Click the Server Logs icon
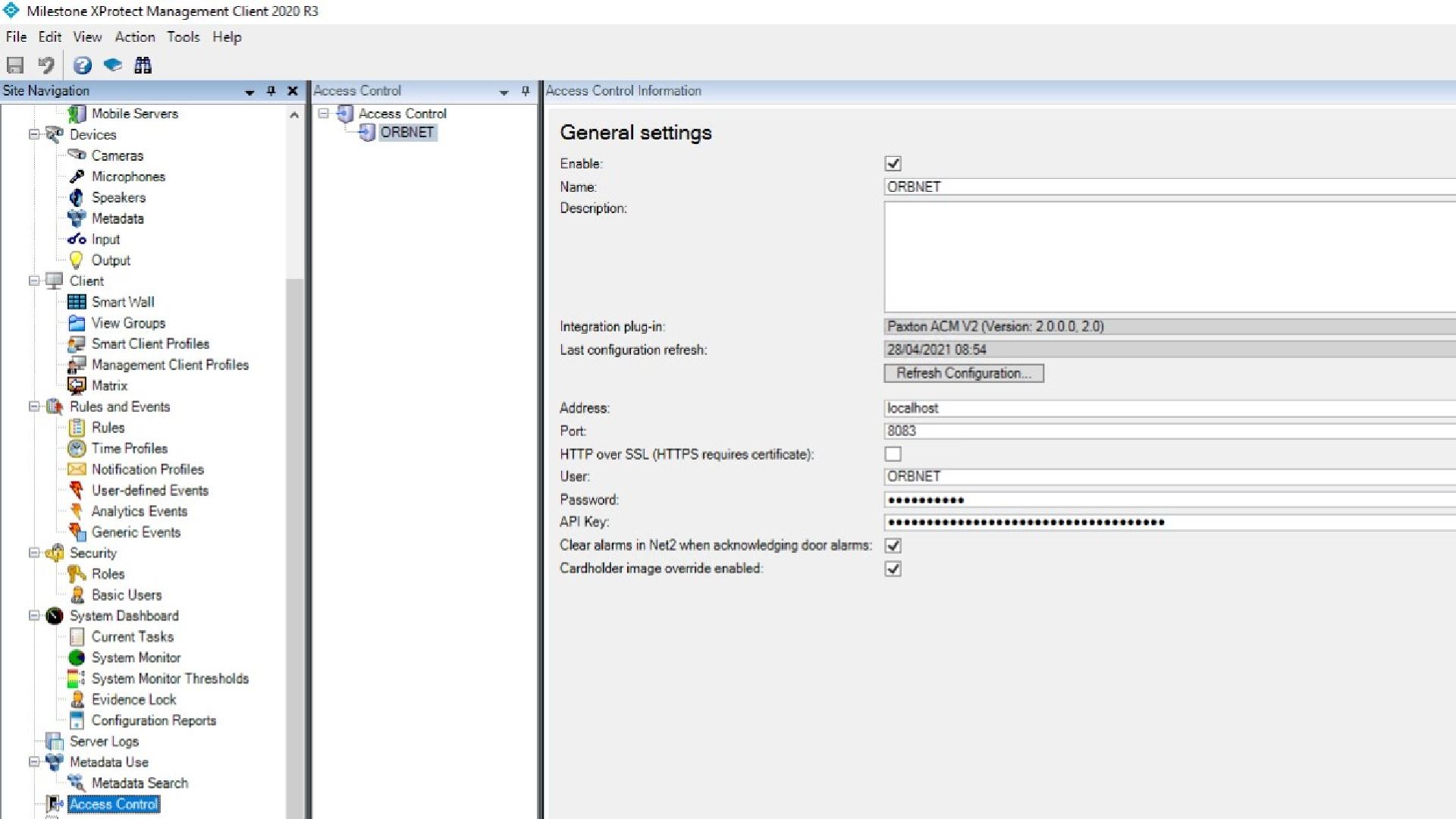 tap(54, 742)
